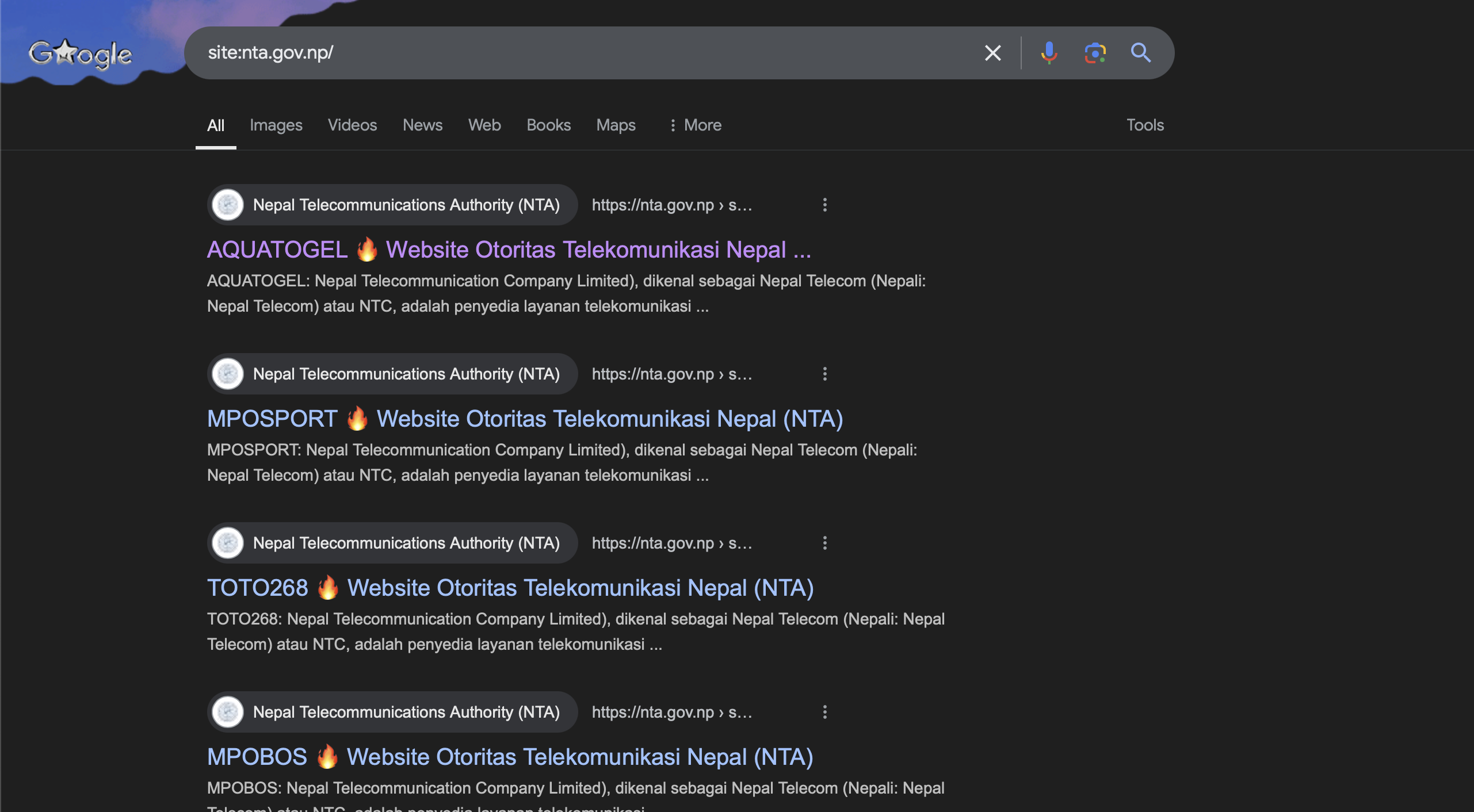Click site name above TOTO268 result
The width and height of the screenshot is (1474, 812).
tap(406, 543)
